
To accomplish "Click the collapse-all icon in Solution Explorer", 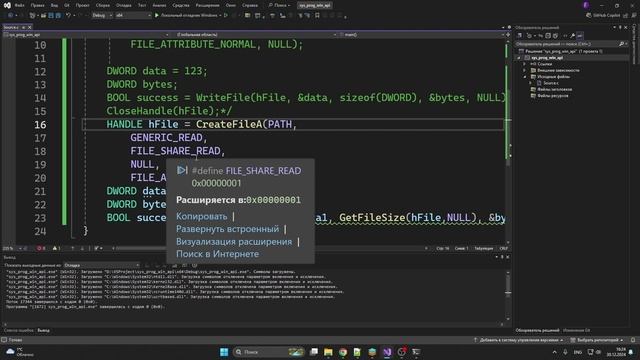I will pos(548,36).
